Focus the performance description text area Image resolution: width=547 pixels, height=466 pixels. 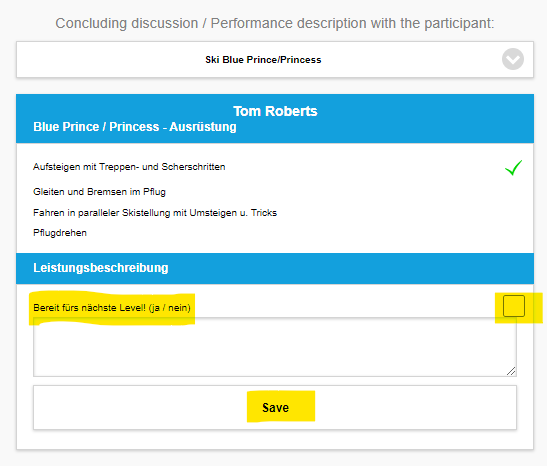tap(275, 347)
